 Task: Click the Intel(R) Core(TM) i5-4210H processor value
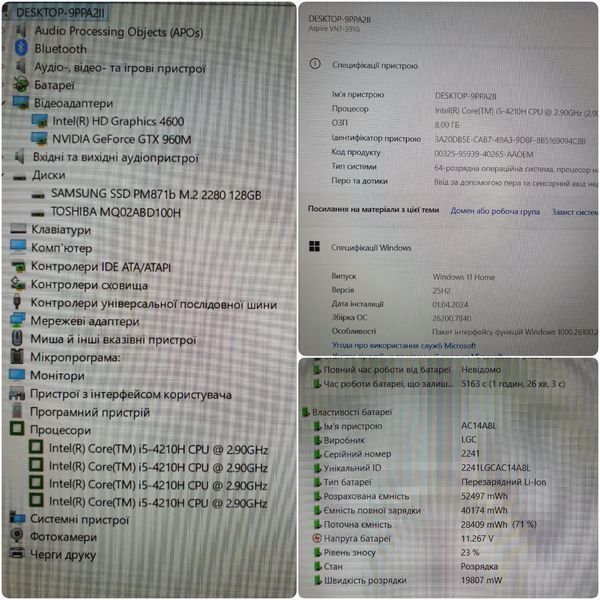pyautogui.click(x=516, y=111)
